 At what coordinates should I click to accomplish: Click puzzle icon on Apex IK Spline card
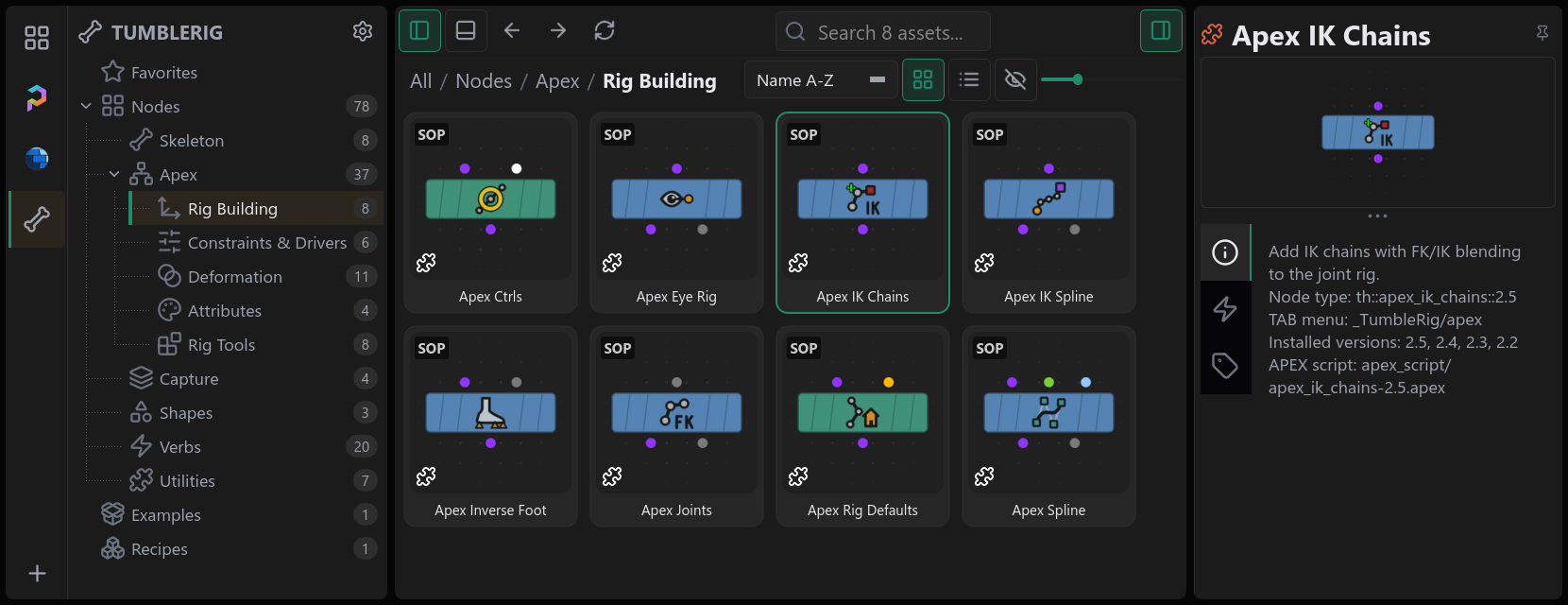pyautogui.click(x=984, y=262)
